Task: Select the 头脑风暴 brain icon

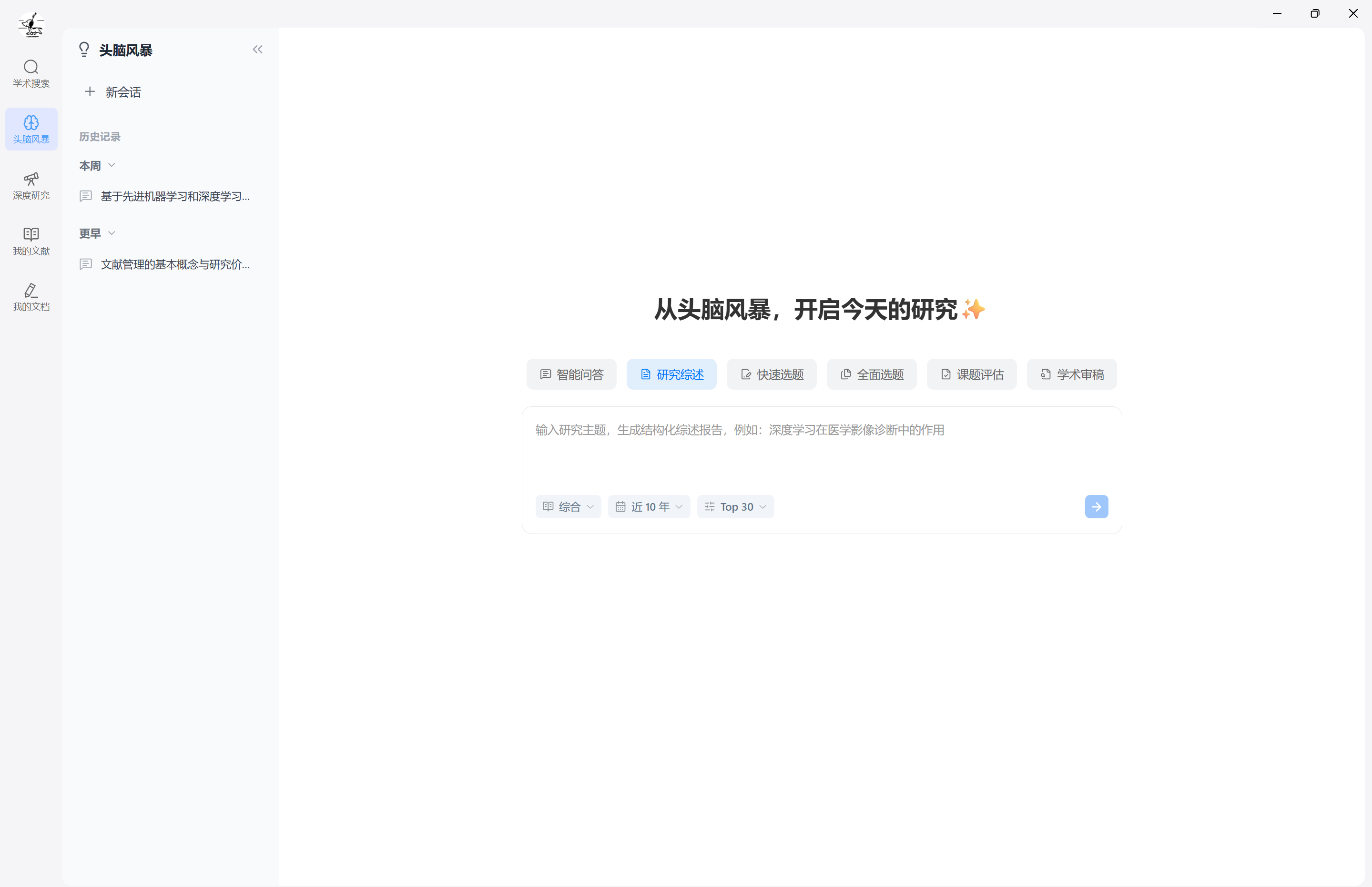Action: [x=31, y=129]
